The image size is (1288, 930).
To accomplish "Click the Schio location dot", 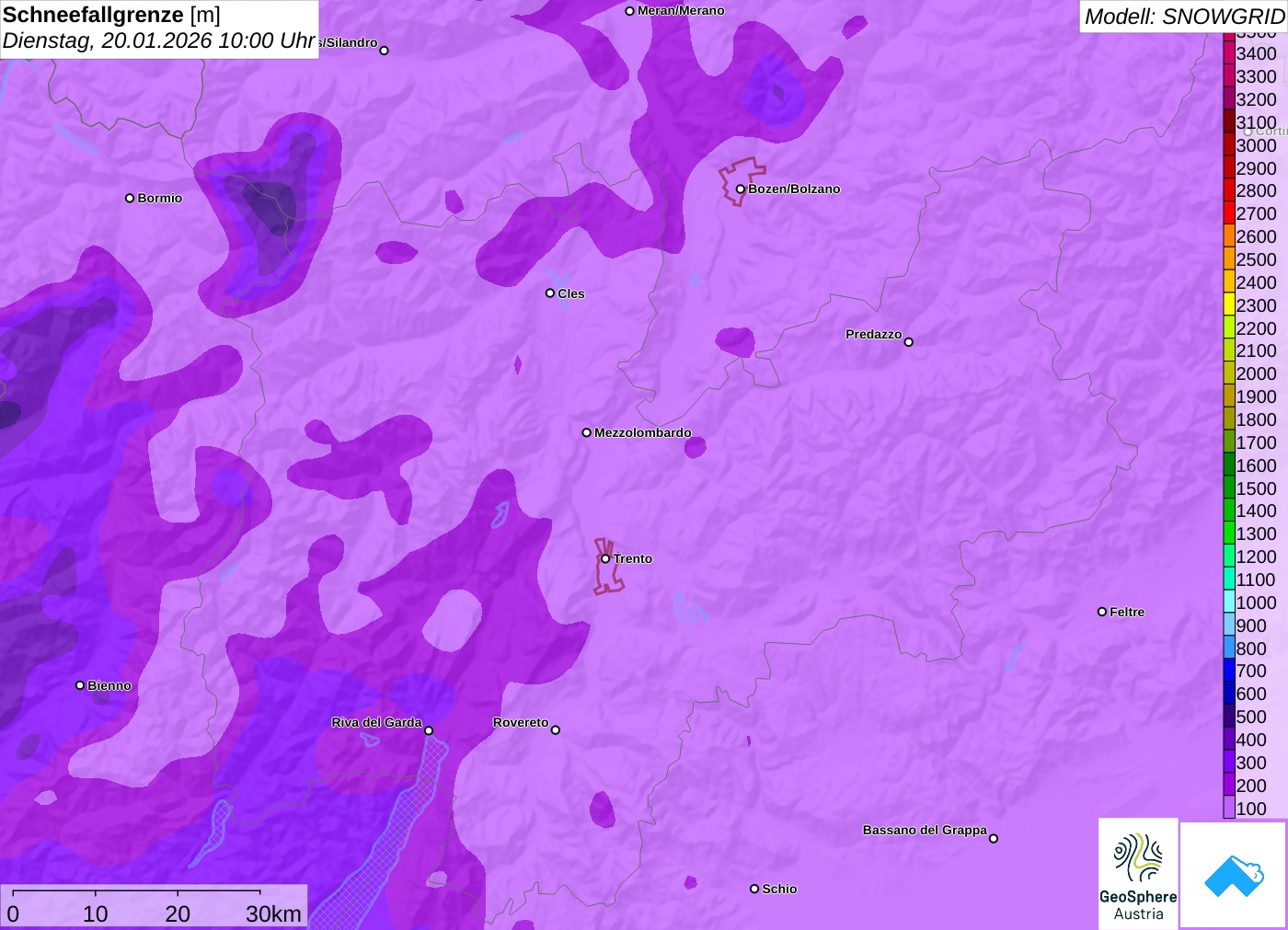I will [754, 889].
